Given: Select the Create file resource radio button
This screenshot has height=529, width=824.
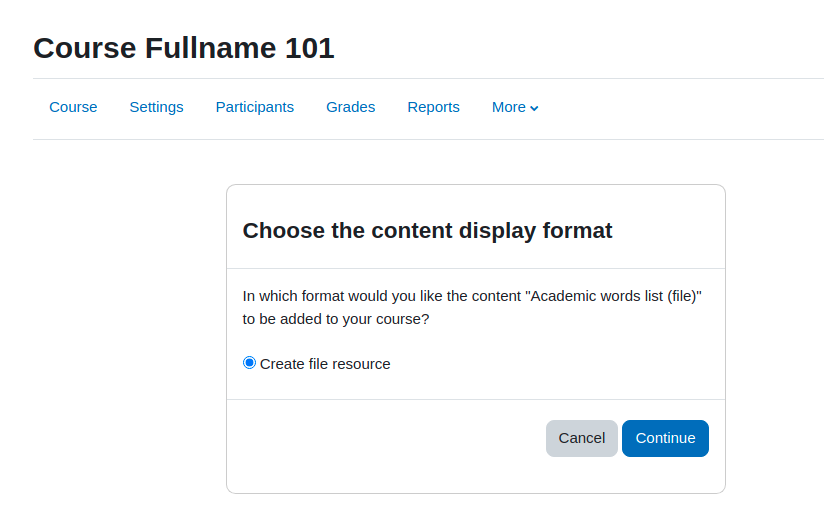Looking at the screenshot, I should (249, 363).
